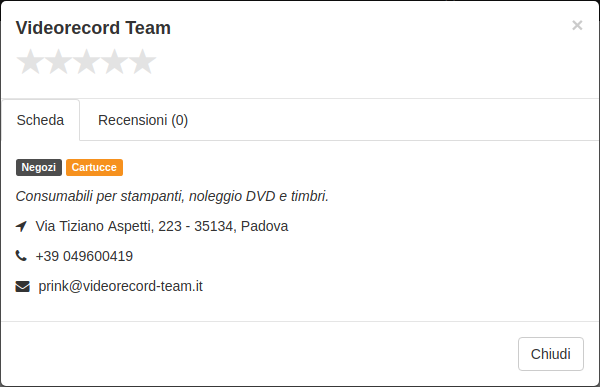Click the Chiudi button

pyautogui.click(x=551, y=354)
